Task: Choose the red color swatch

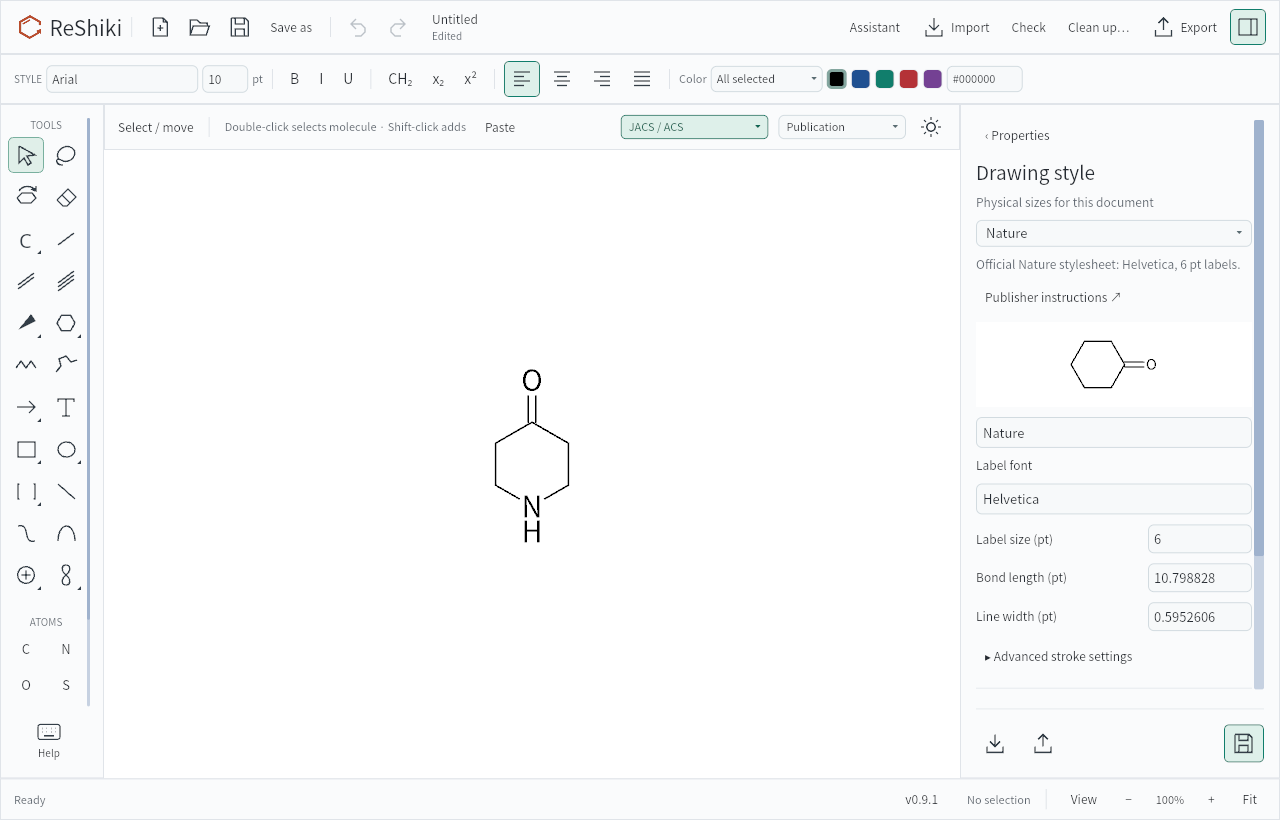Action: click(908, 79)
